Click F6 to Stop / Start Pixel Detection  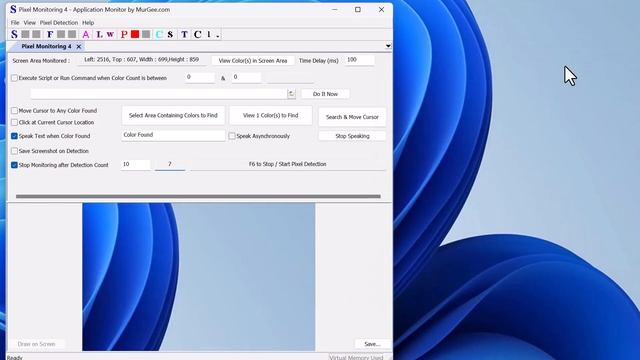tap(287, 164)
